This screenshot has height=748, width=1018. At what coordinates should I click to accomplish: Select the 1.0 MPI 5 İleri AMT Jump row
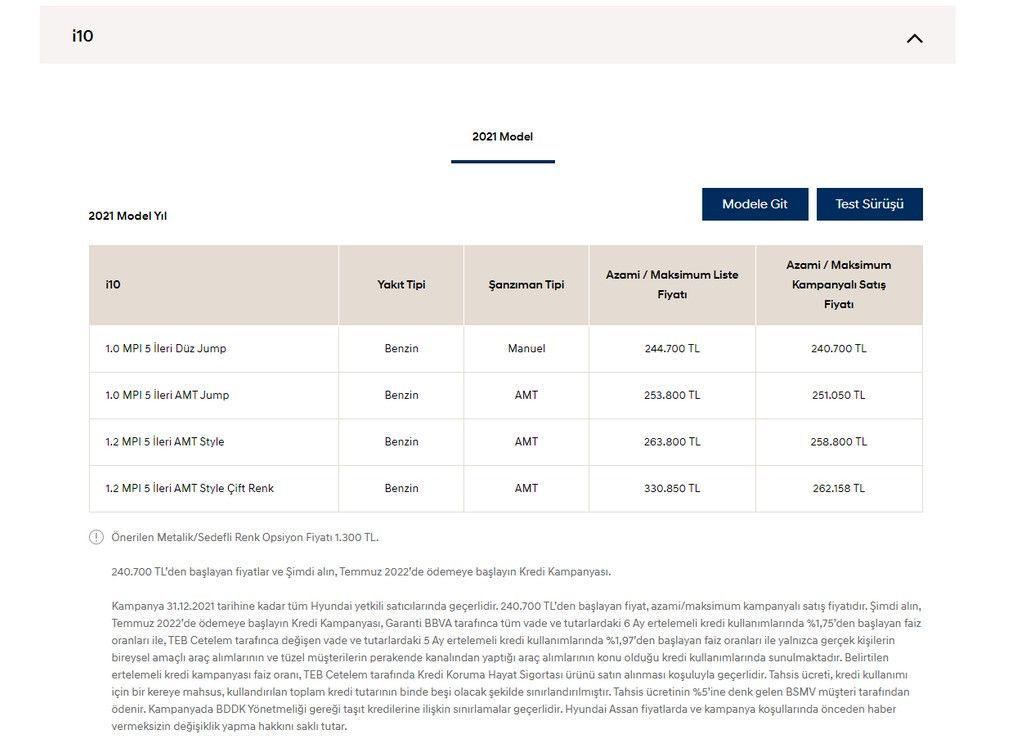167,395
